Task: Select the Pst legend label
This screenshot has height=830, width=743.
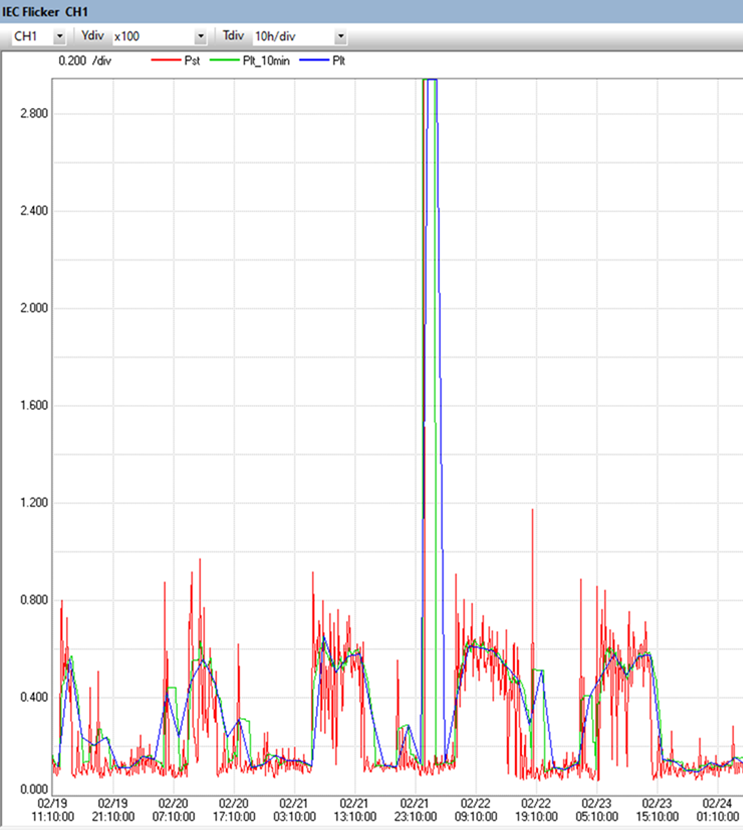Action: pos(193,61)
